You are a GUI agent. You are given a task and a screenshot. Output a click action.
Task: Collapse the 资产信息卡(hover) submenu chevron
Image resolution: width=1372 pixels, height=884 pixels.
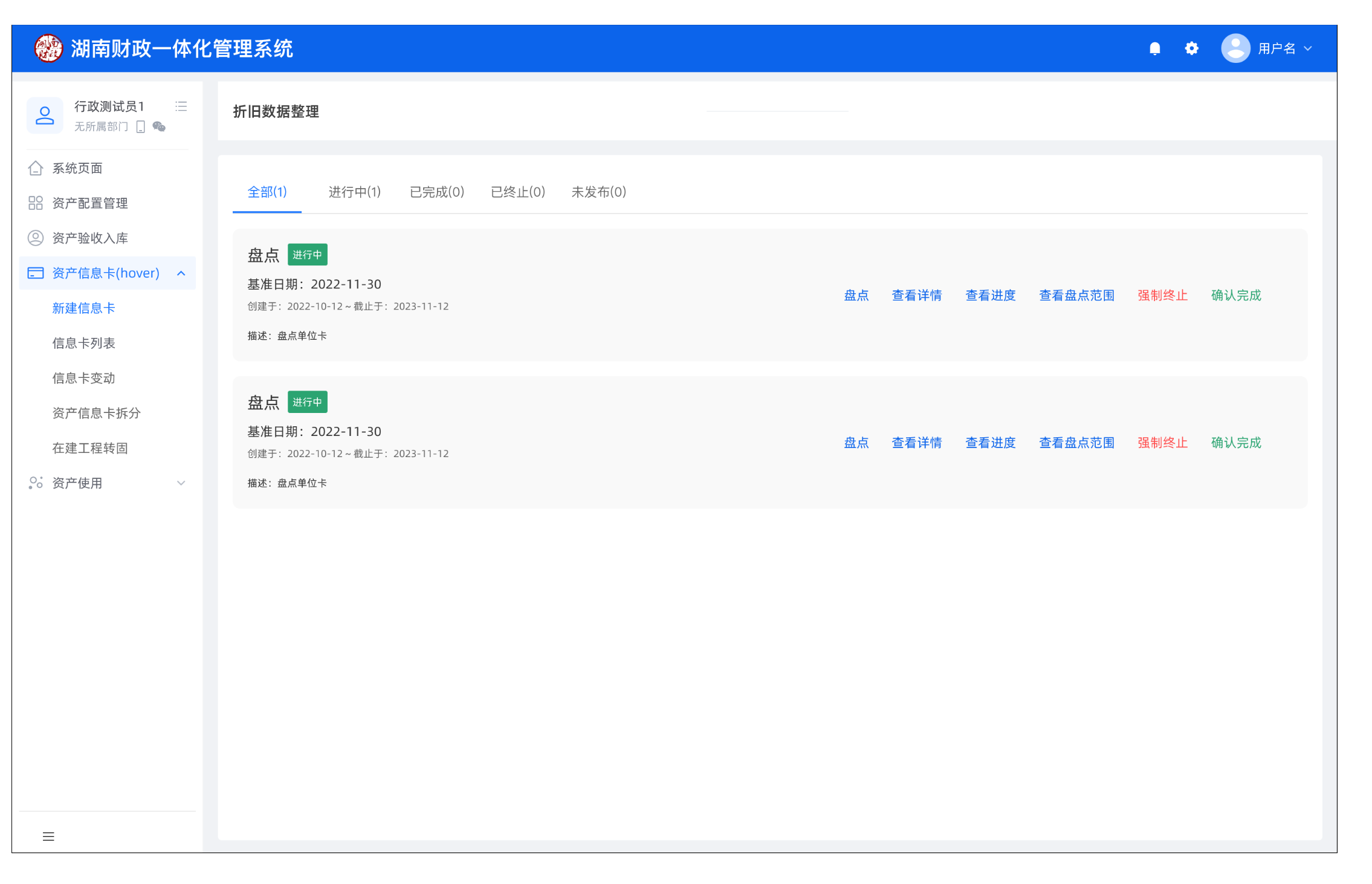pyautogui.click(x=181, y=273)
